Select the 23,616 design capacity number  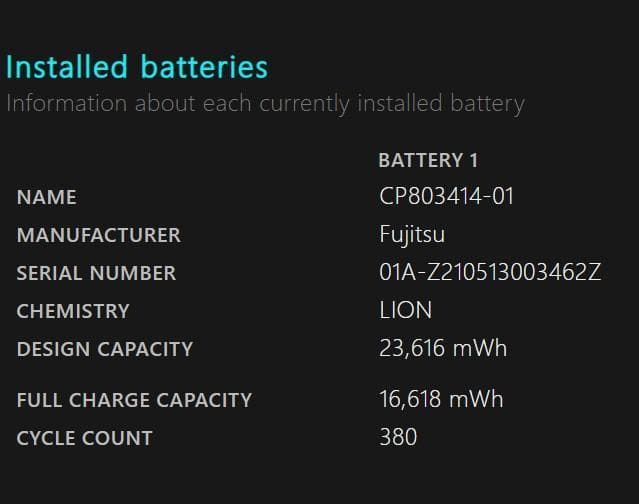tap(410, 348)
